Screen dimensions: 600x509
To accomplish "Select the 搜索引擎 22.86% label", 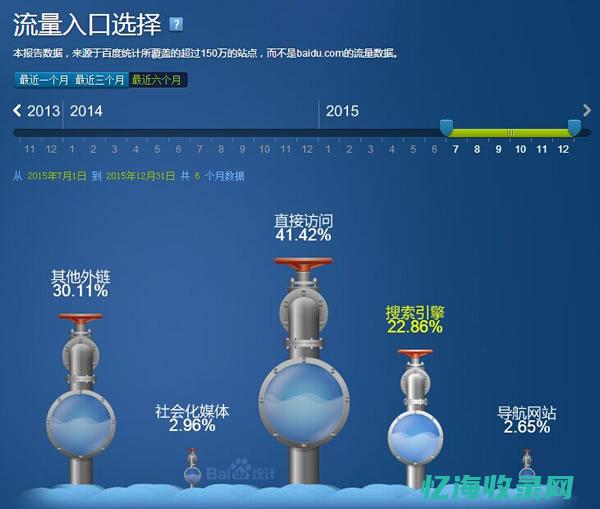I will click(415, 320).
